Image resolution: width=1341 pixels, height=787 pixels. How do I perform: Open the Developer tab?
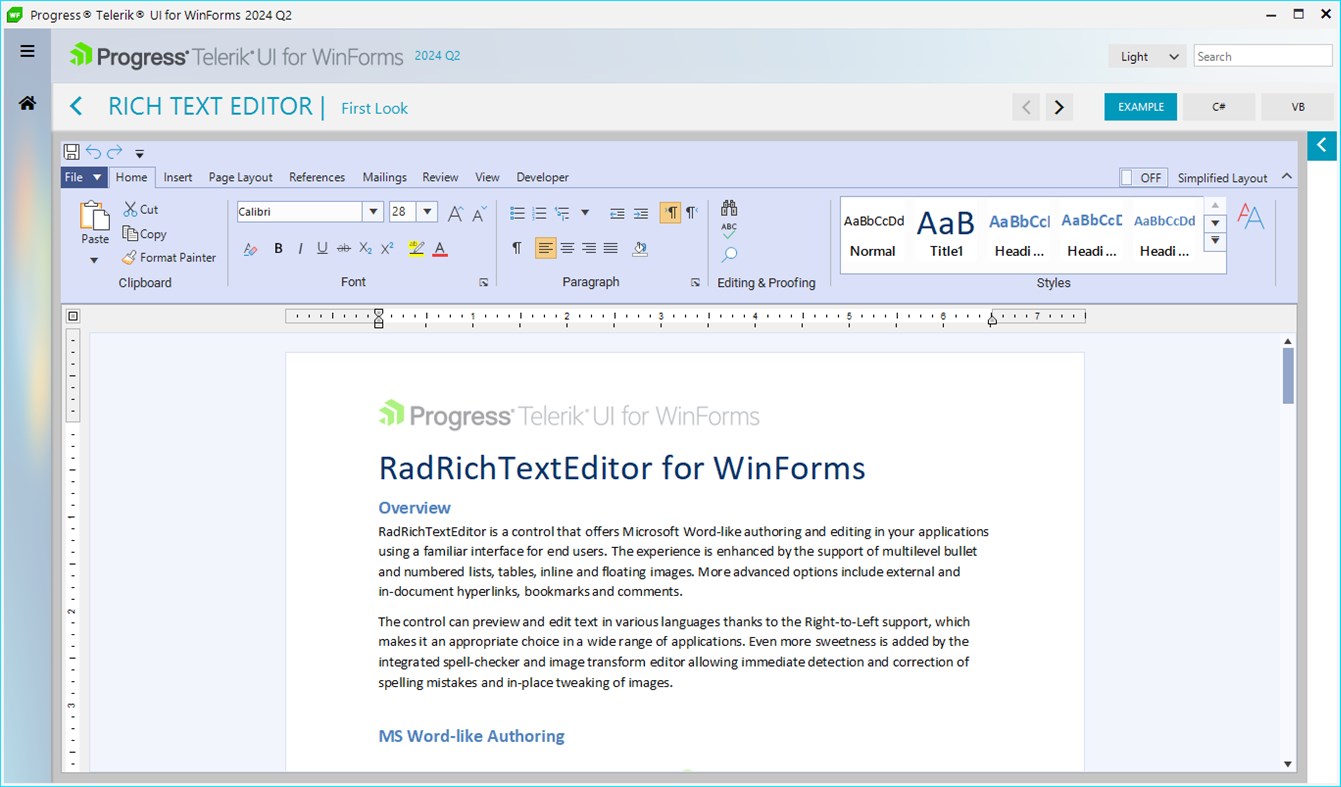click(x=543, y=177)
